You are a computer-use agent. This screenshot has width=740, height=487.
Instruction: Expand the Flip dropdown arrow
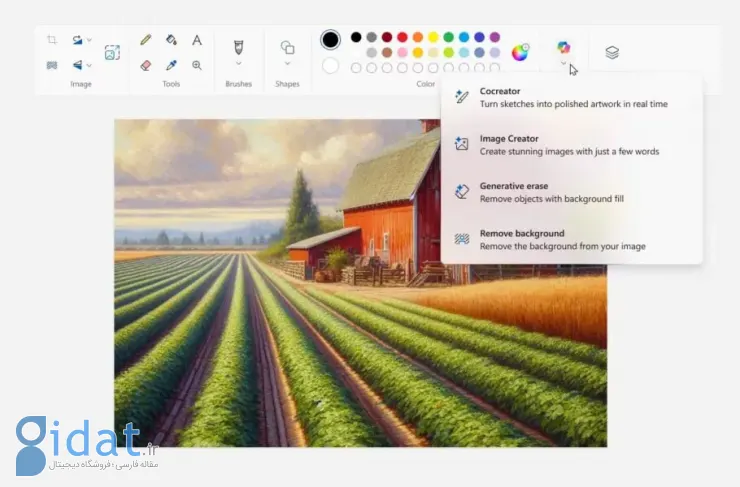pyautogui.click(x=89, y=65)
